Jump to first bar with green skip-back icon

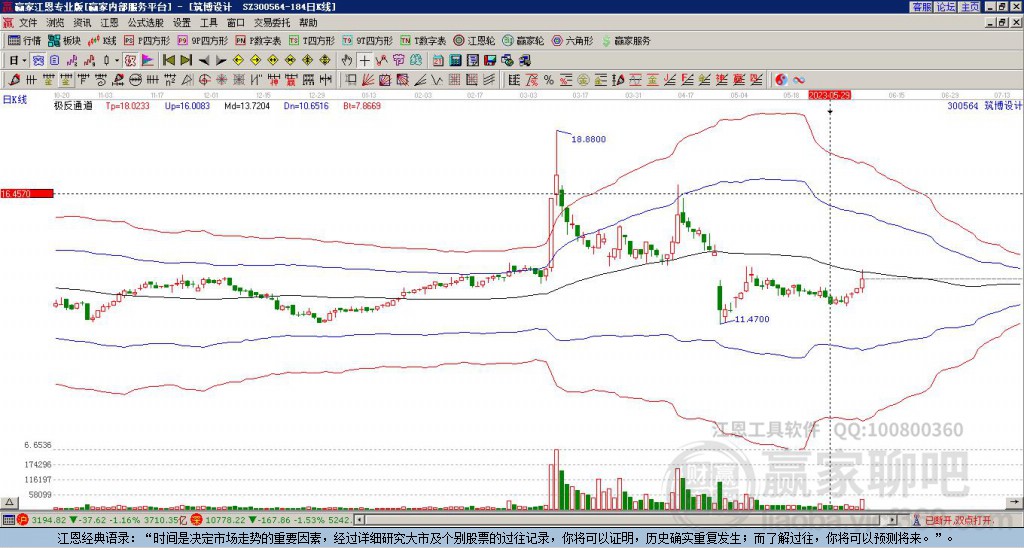[168, 61]
